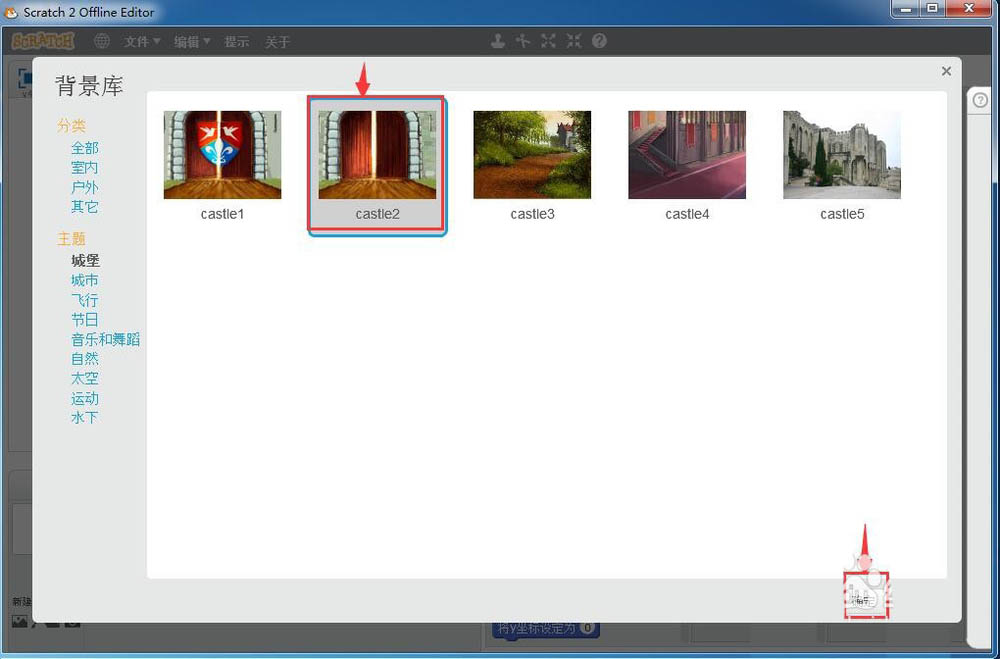Open the language globe menu
This screenshot has height=659, width=1000.
point(101,41)
